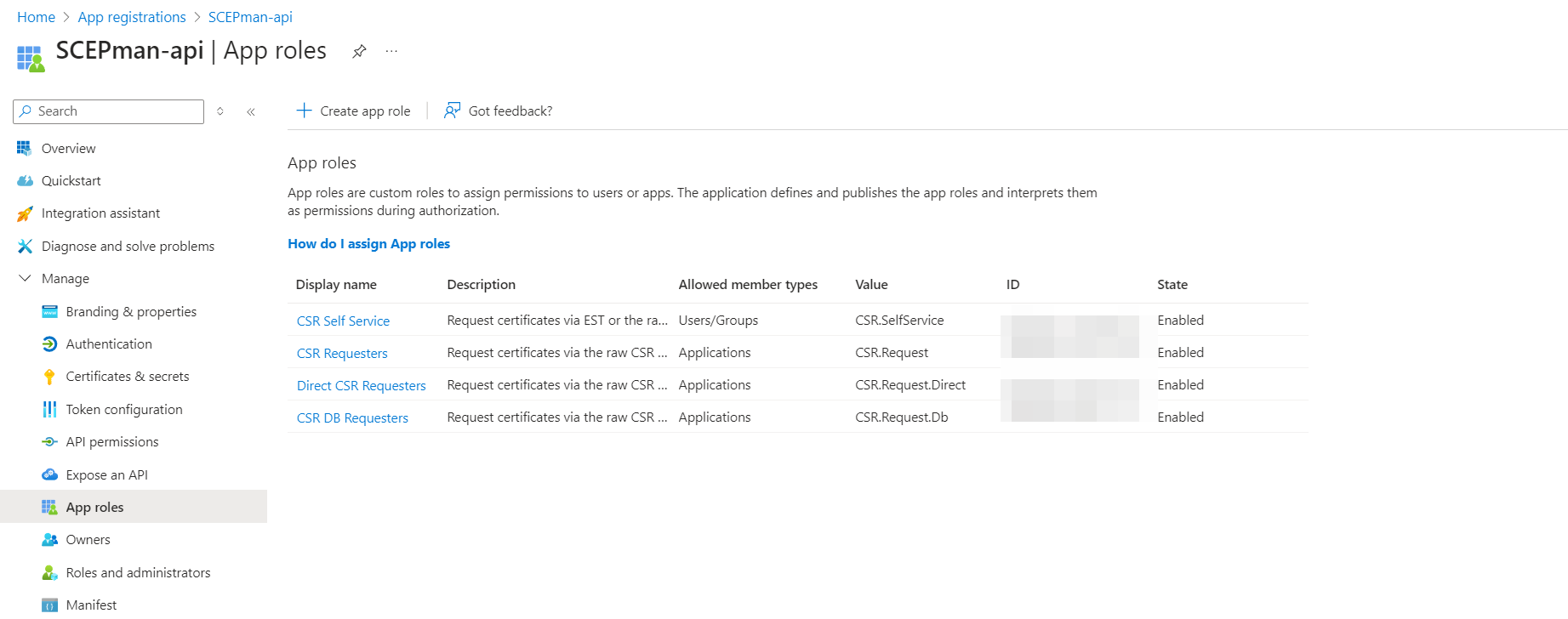Click the Integration assistant rocket icon
1568x619 pixels.
click(25, 213)
